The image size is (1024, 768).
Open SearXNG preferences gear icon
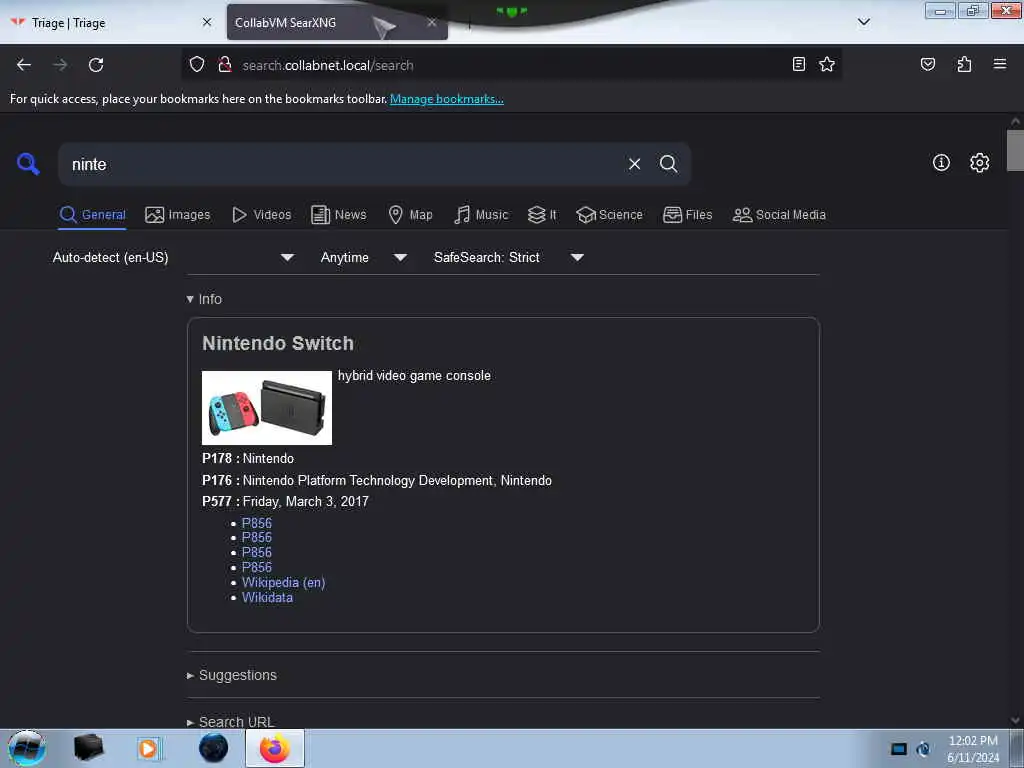coord(979,163)
